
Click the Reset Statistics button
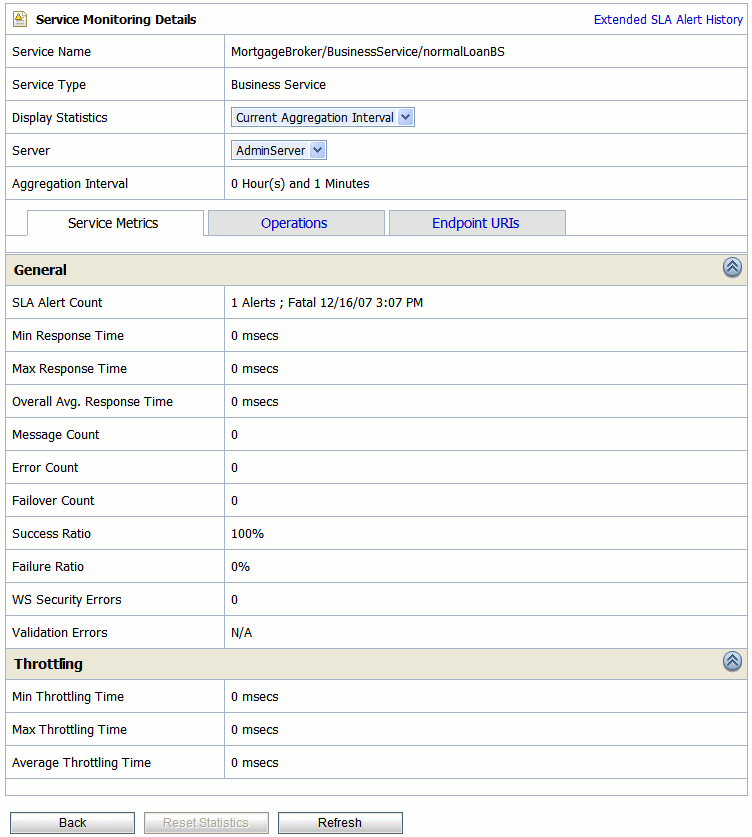tap(206, 823)
